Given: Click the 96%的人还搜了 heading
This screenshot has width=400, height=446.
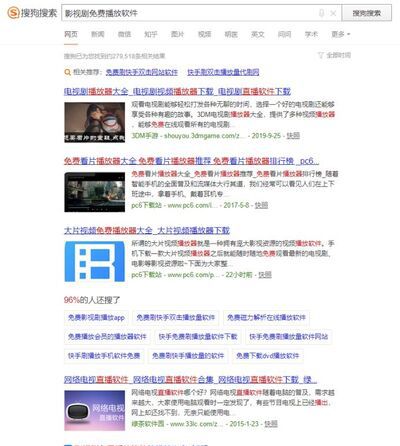Looking at the screenshot, I should (x=92, y=300).
